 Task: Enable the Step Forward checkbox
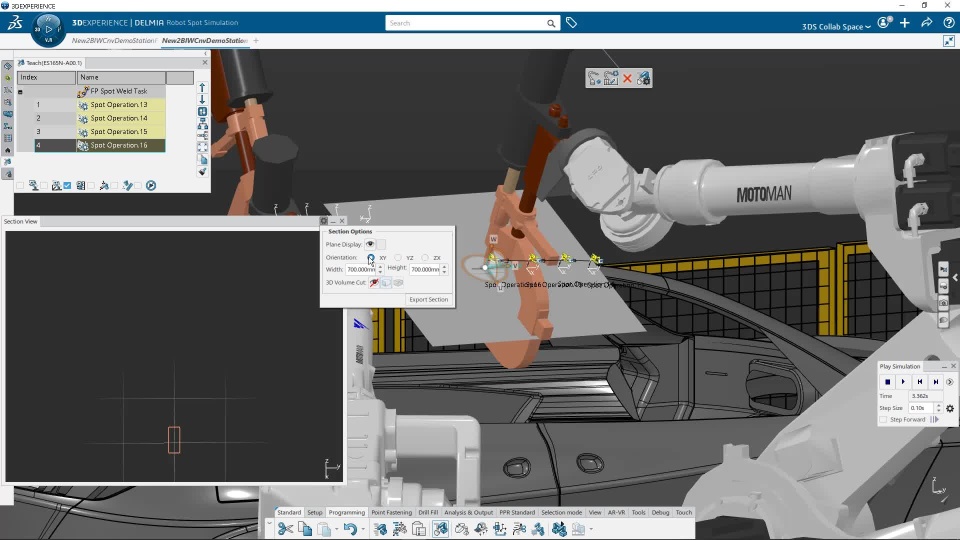coord(883,420)
